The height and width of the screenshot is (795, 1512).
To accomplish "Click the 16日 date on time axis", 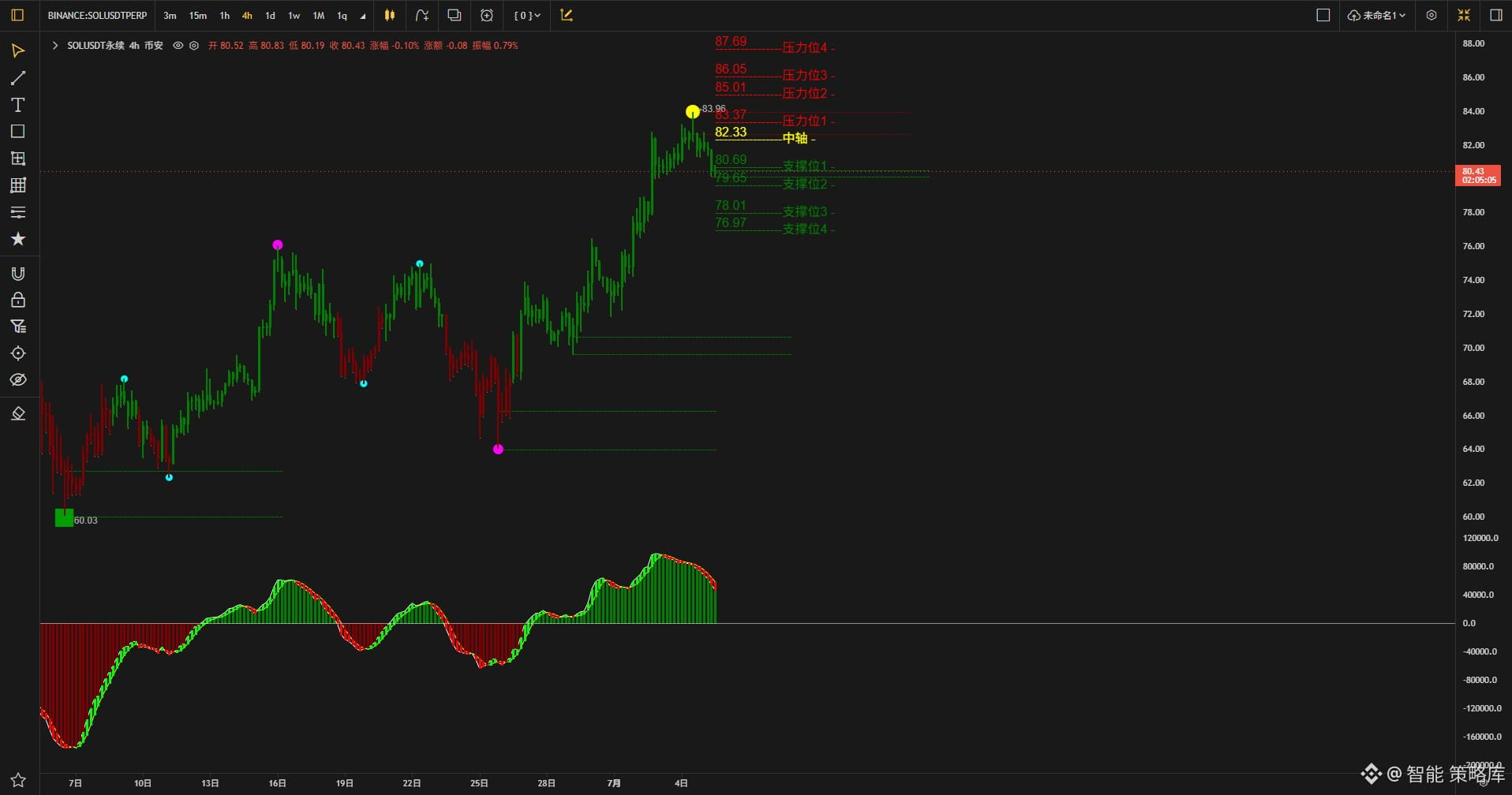I will (x=277, y=783).
